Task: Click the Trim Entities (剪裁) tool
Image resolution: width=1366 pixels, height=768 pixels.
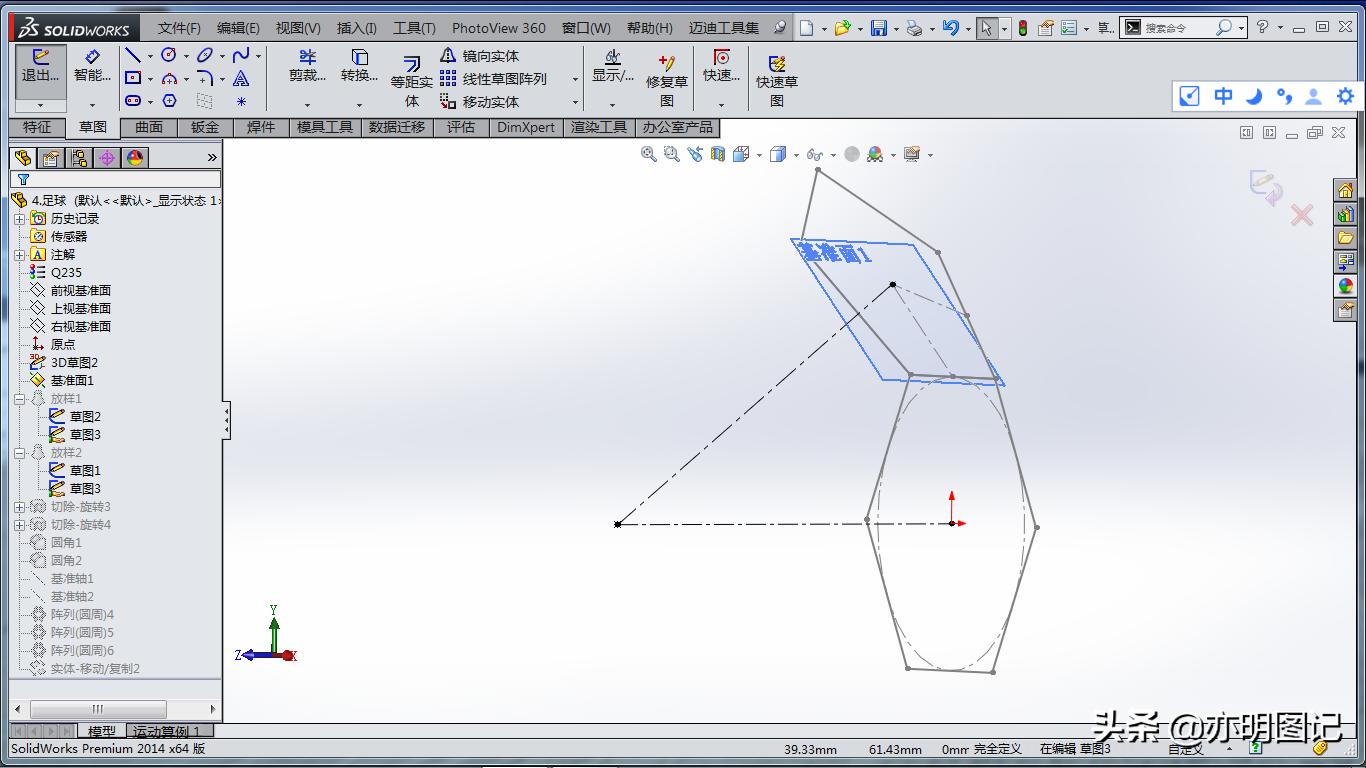Action: [x=307, y=66]
